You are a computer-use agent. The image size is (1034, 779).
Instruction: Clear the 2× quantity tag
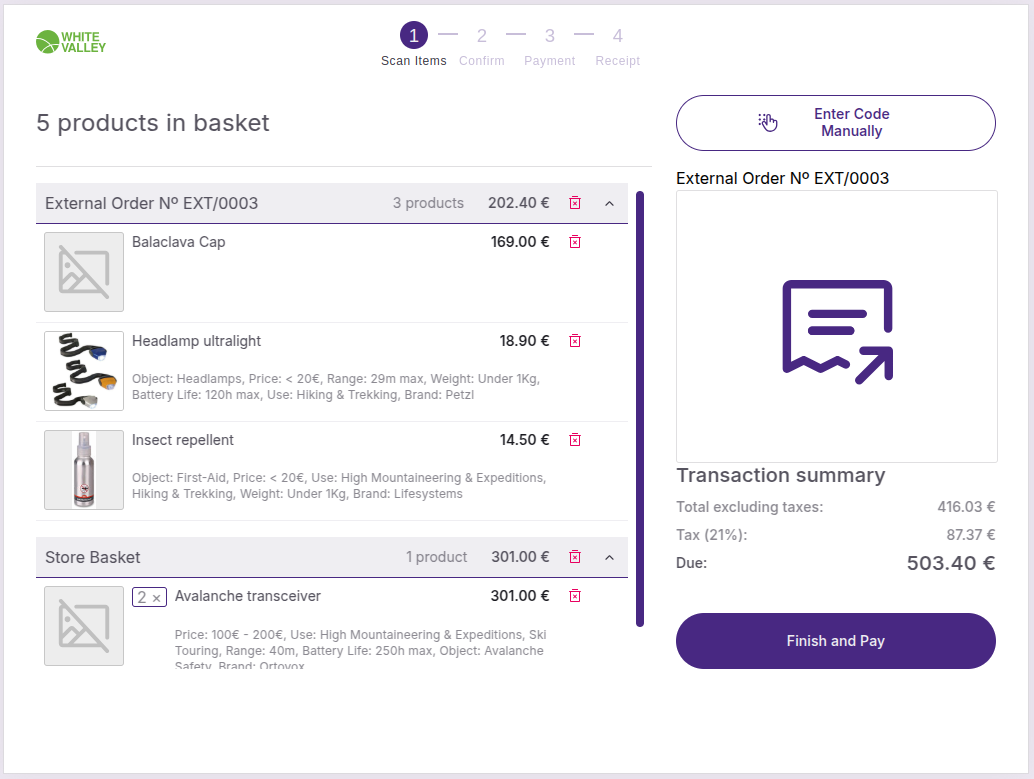click(156, 598)
